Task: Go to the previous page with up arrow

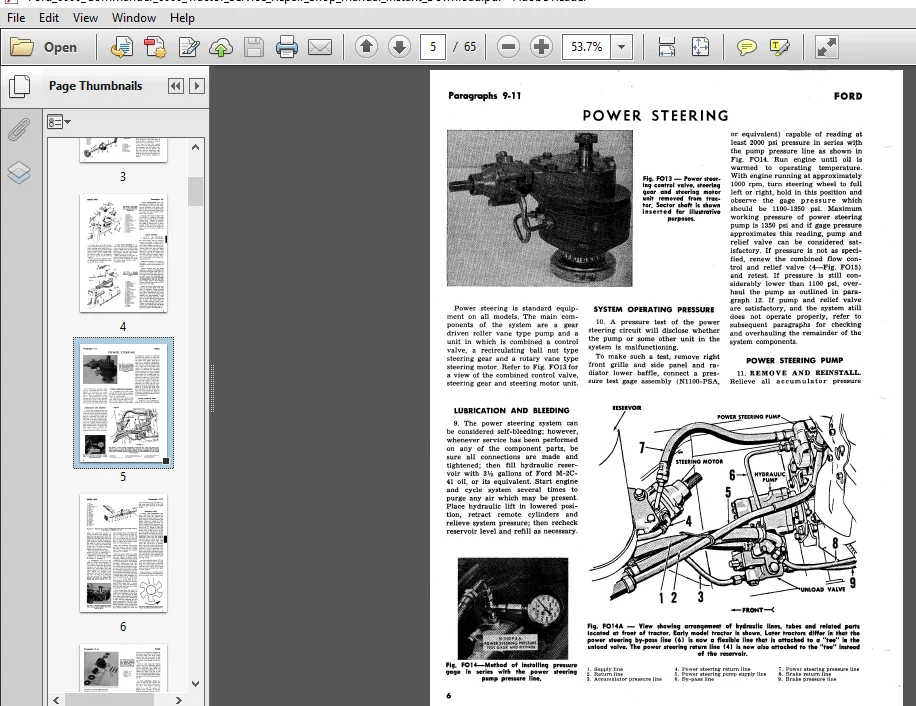Action: click(366, 47)
